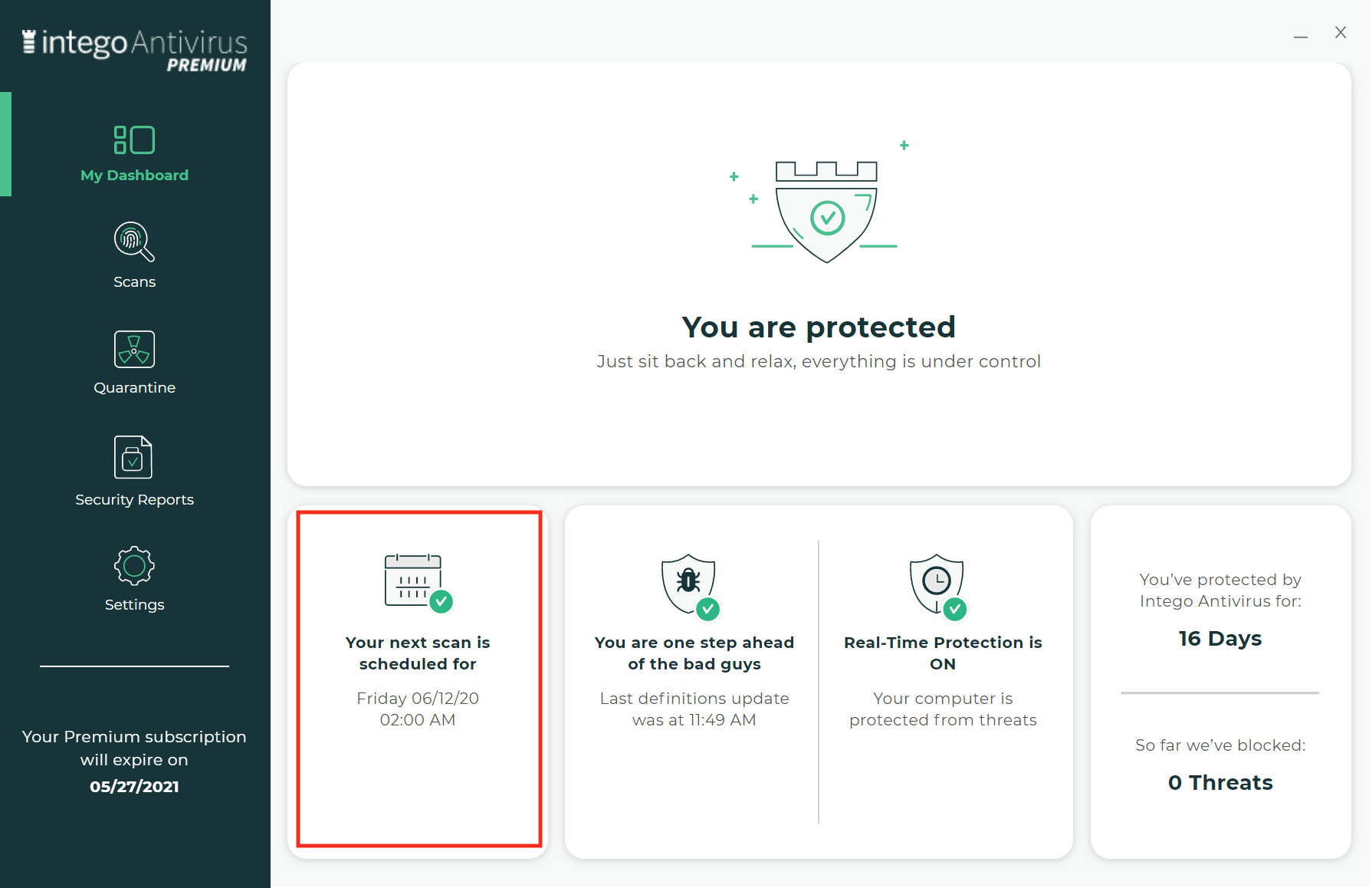Viewport: 1372px width, 888px height.
Task: Click the 'Your next scan is scheduled for' heading
Action: pos(418,653)
